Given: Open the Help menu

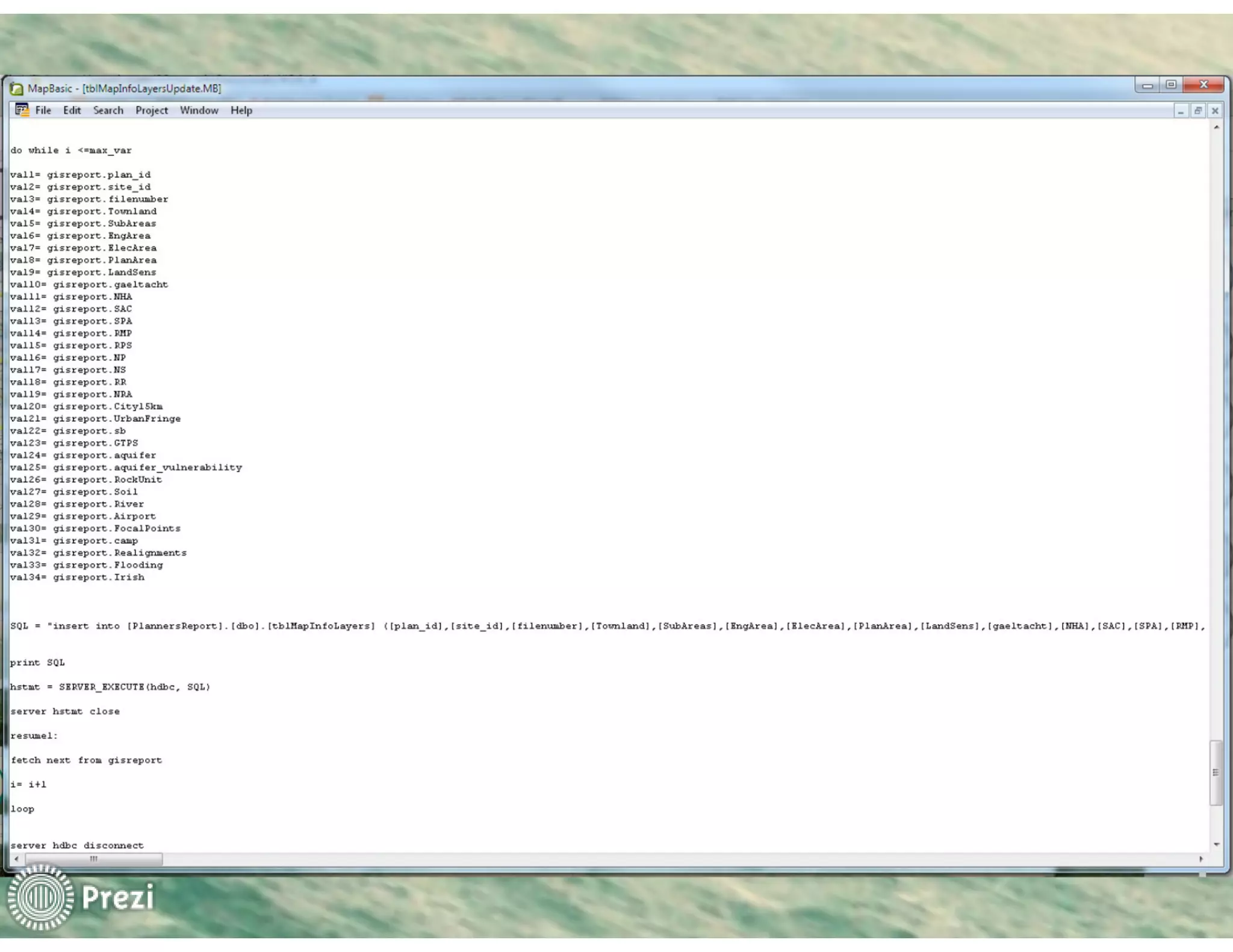Looking at the screenshot, I should tap(241, 110).
